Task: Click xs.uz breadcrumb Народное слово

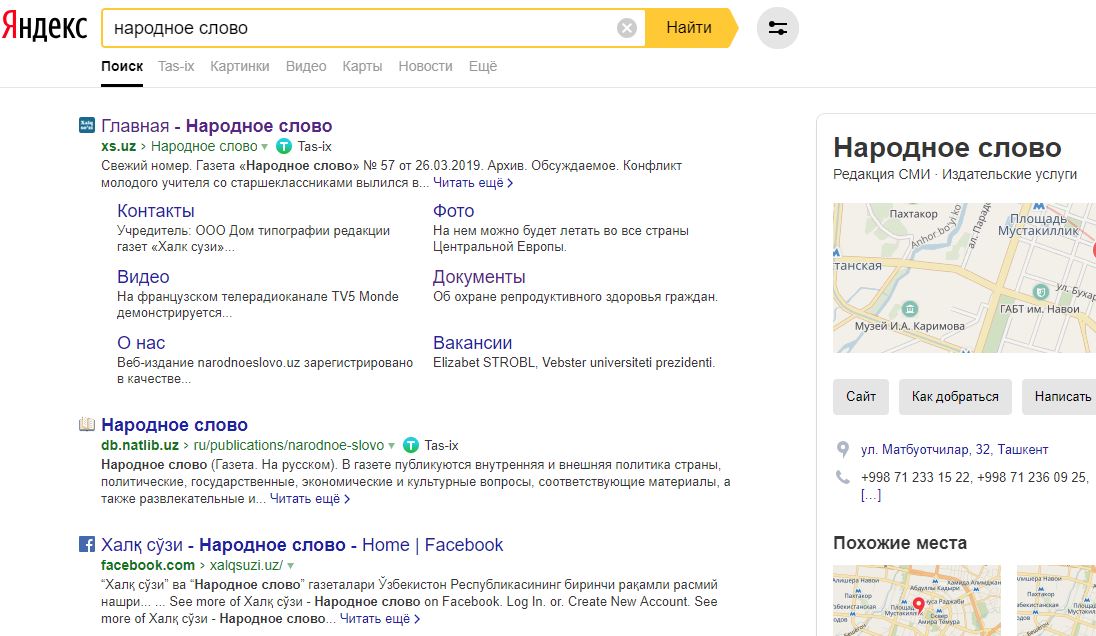Action: (x=204, y=146)
